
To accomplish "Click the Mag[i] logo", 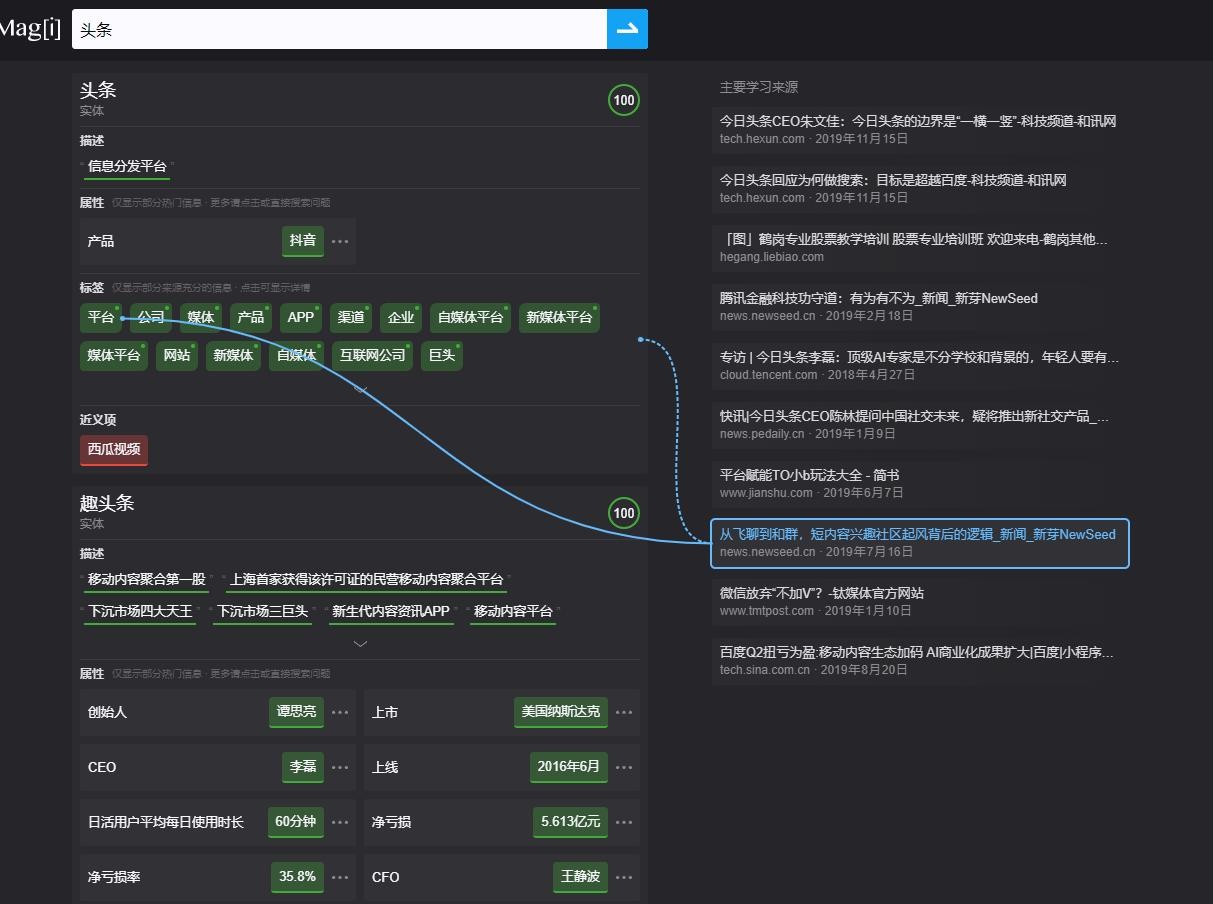I will pyautogui.click(x=29, y=28).
